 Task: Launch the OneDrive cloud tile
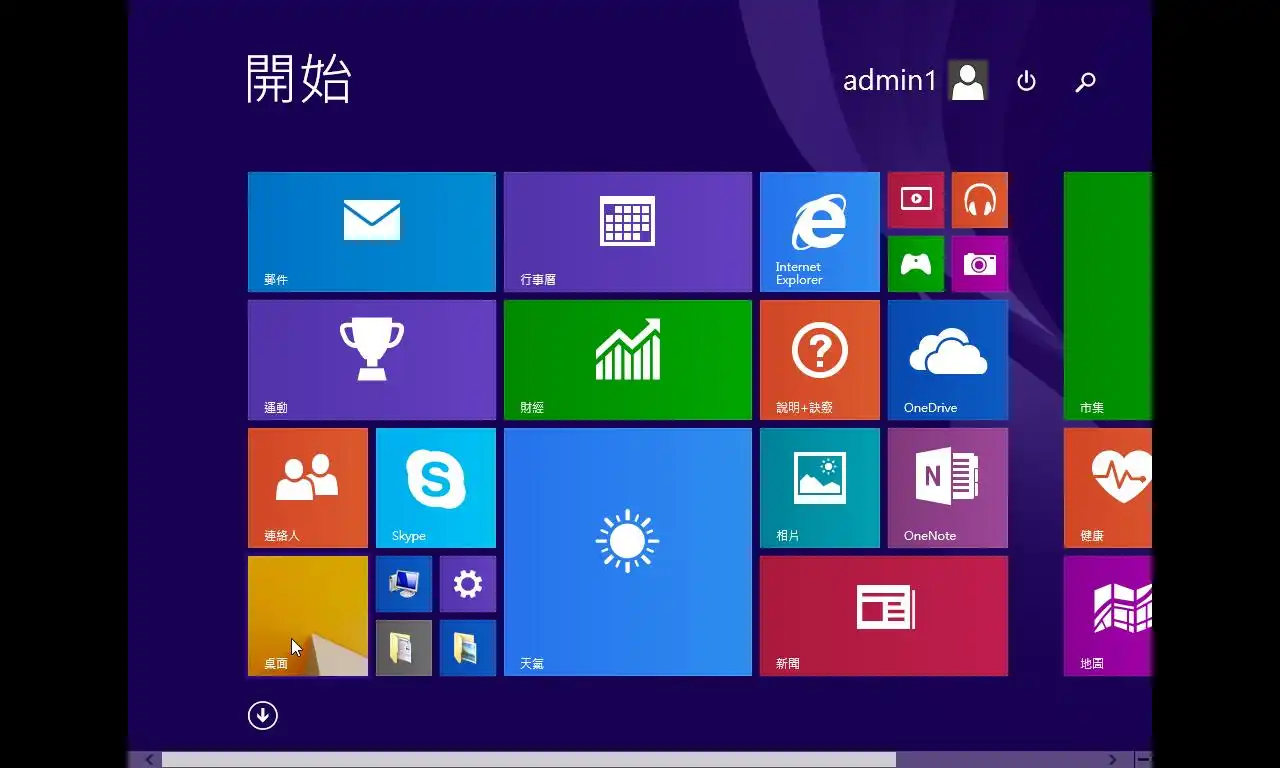pyautogui.click(x=948, y=360)
